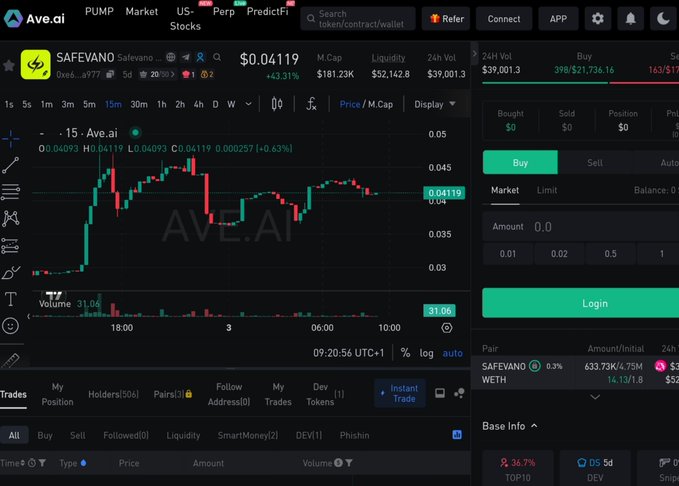The image size is (679, 486).
Task: Switch chart to M.Cap mode
Action: (x=380, y=104)
